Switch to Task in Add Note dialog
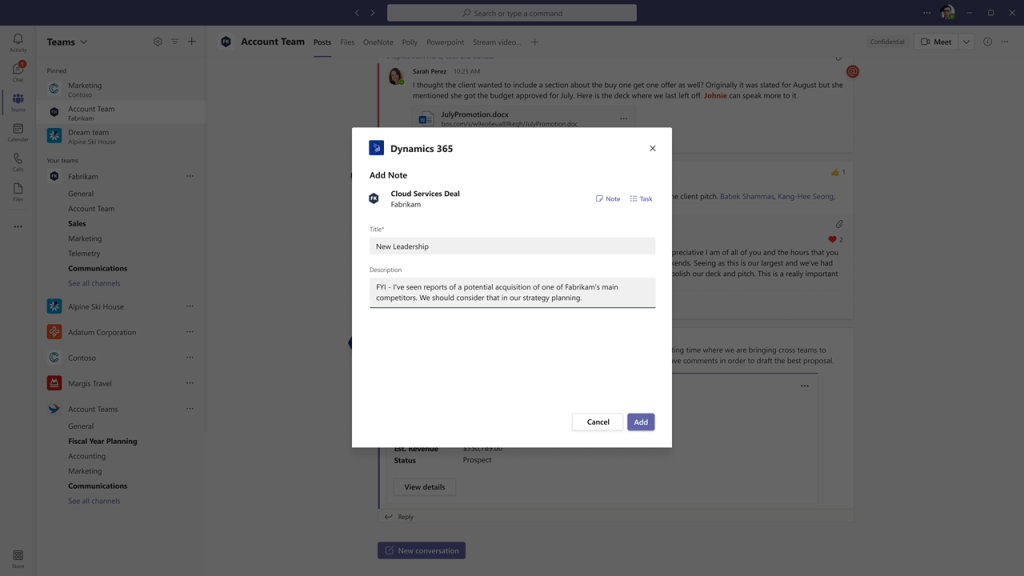This screenshot has height=576, width=1024. [x=641, y=199]
